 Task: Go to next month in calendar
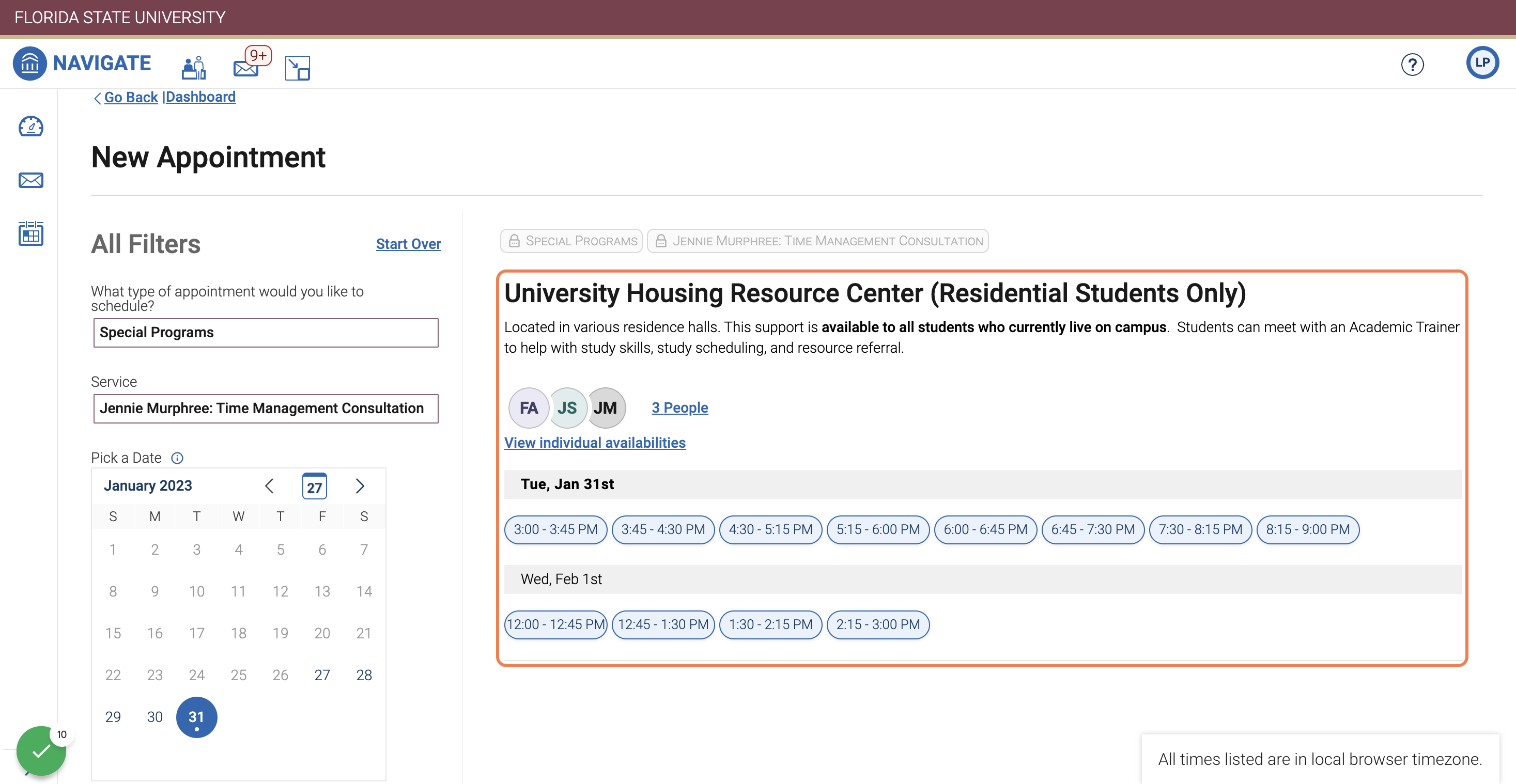click(360, 486)
